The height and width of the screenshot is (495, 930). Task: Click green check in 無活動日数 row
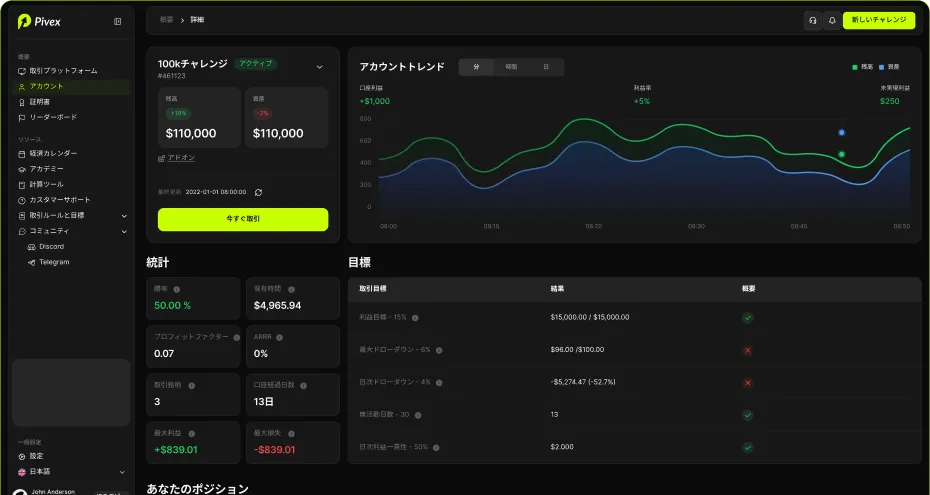(x=747, y=415)
